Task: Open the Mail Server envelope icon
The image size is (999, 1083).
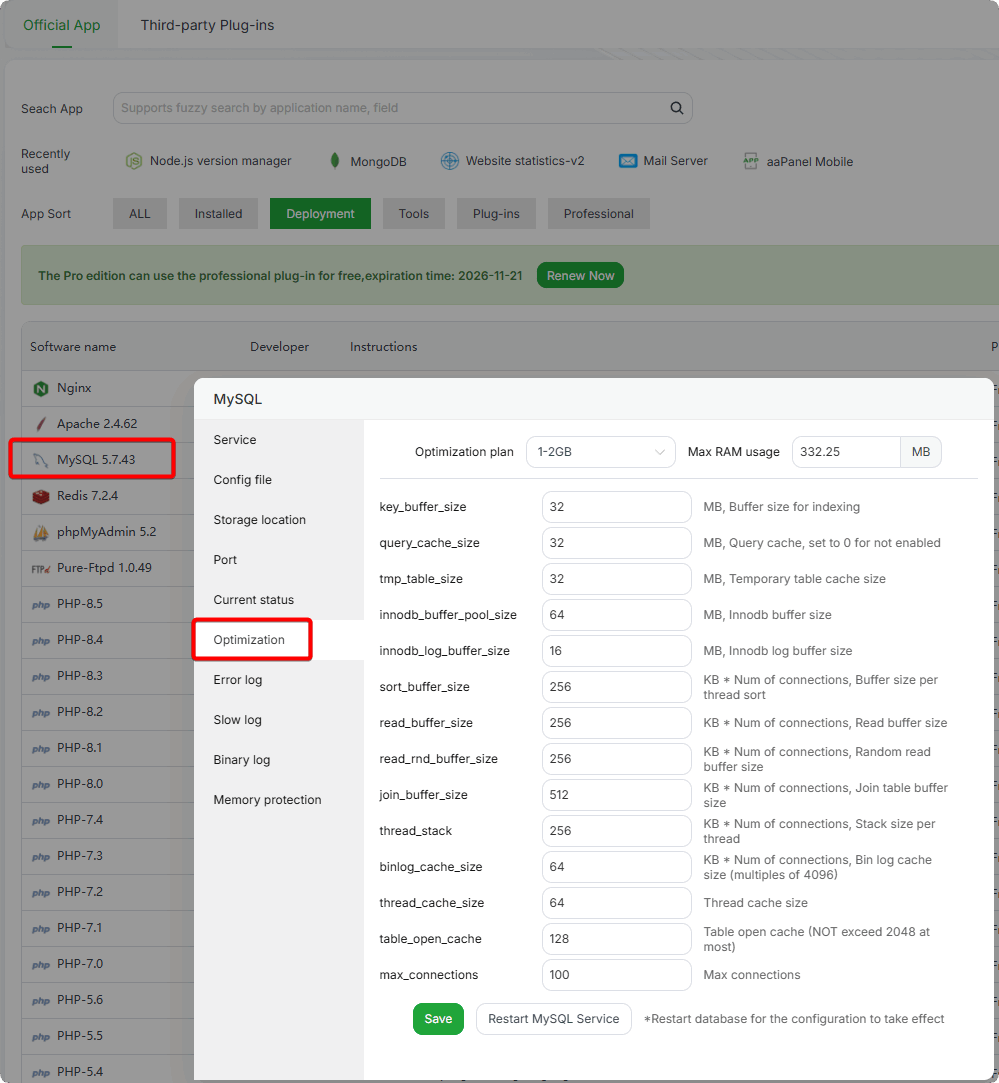Action: click(628, 161)
